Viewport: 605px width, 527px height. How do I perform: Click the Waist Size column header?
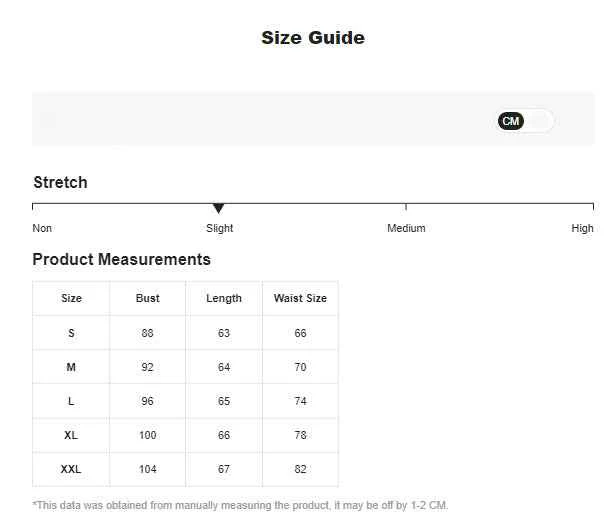click(x=300, y=298)
